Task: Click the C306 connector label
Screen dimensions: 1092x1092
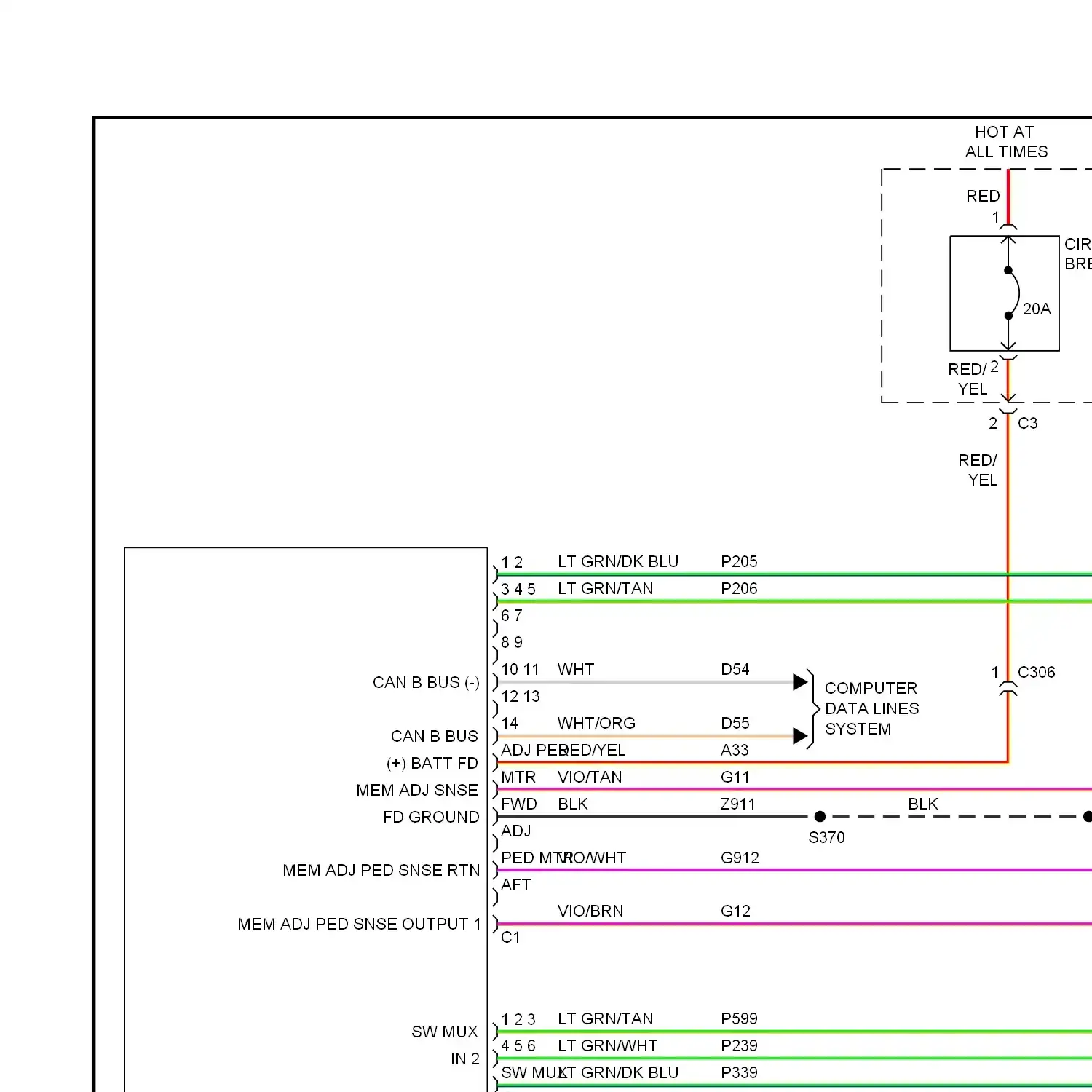Action: point(1036,672)
